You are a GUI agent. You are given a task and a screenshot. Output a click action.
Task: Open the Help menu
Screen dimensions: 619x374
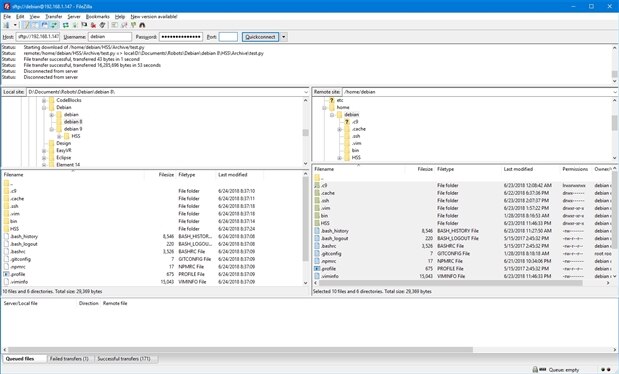coord(120,17)
